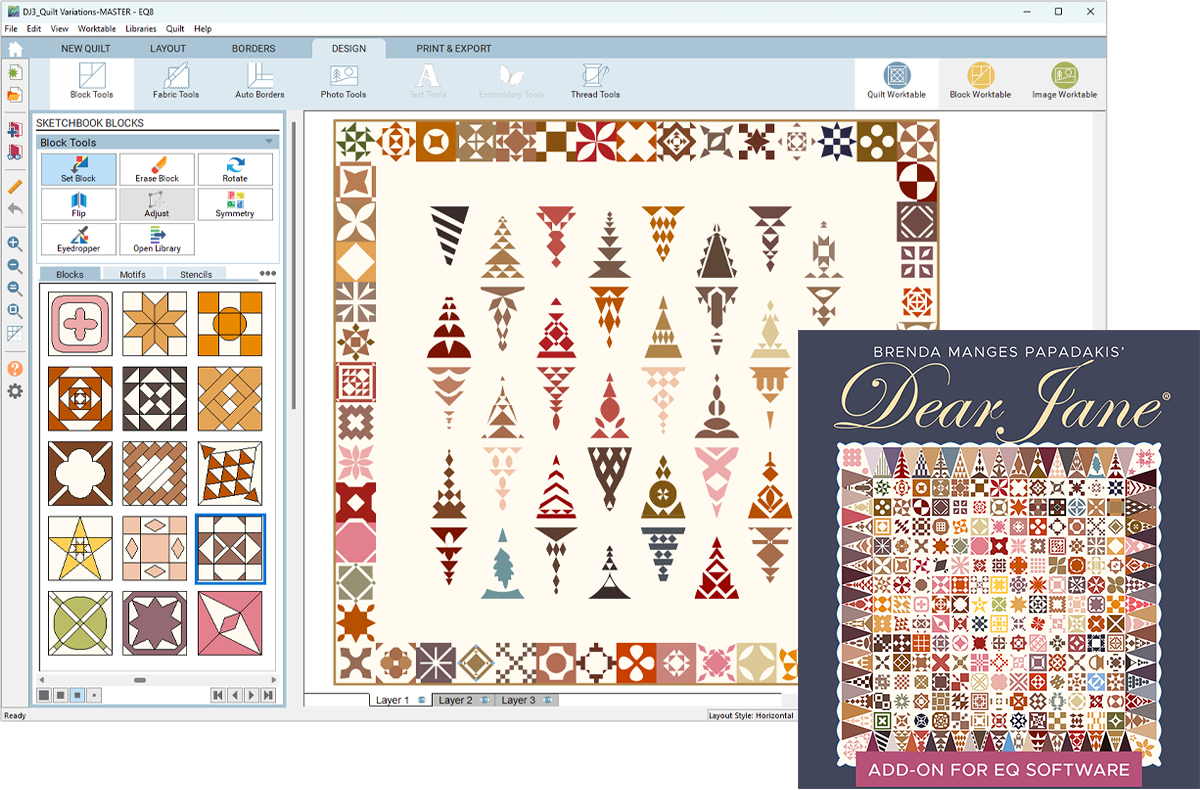1200x790 pixels.
Task: Jump to first block in sketchbook
Action: [218, 694]
